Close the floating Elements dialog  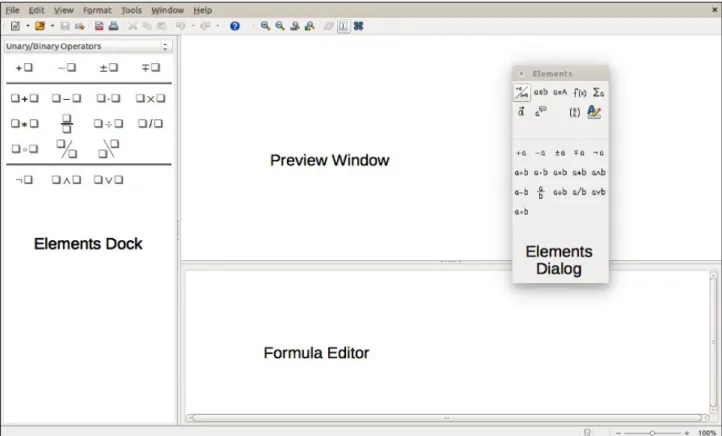pyautogui.click(x=521, y=74)
